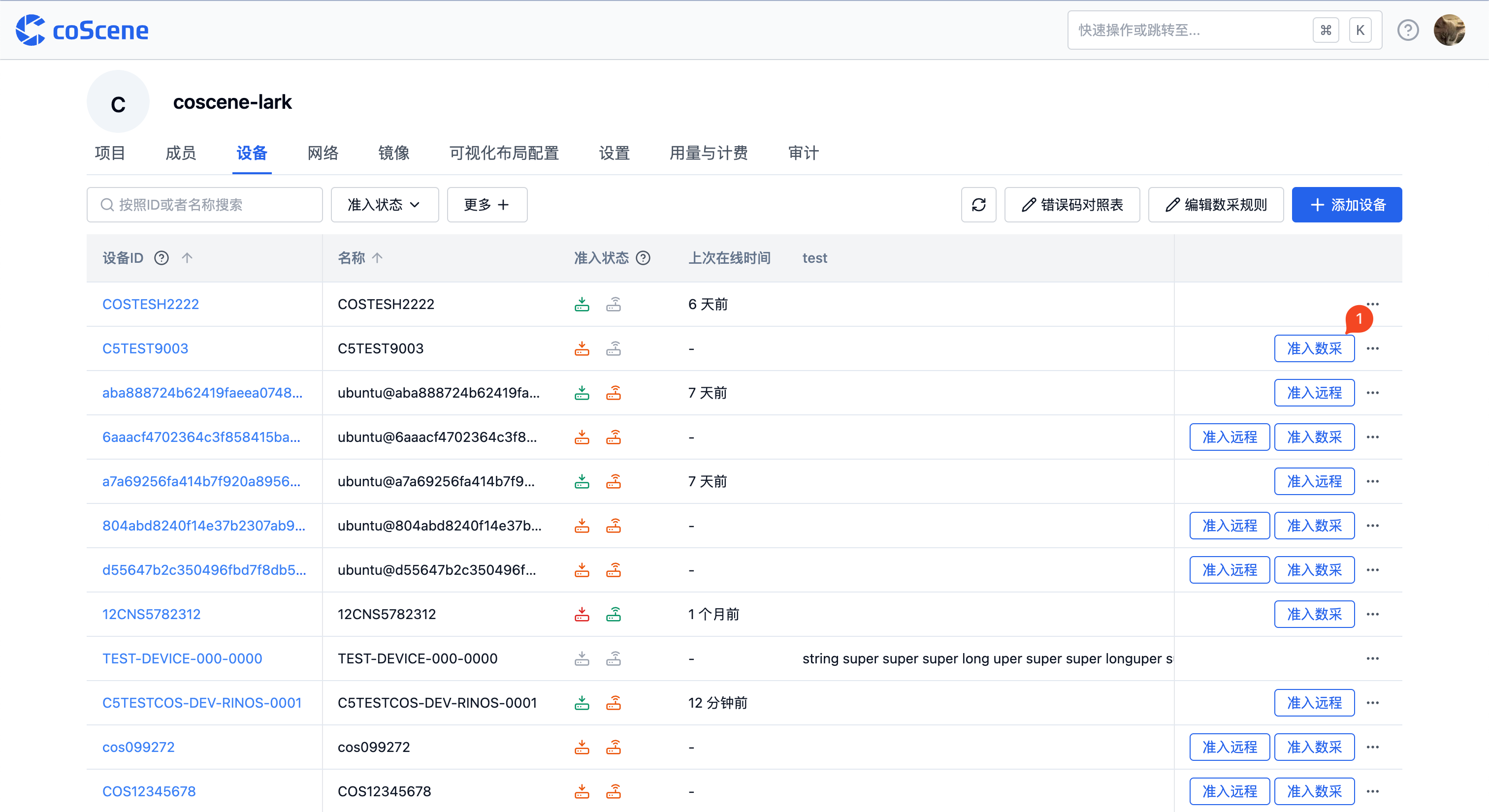Focus the 快速操作或跳转至 quick search box

(x=1225, y=30)
